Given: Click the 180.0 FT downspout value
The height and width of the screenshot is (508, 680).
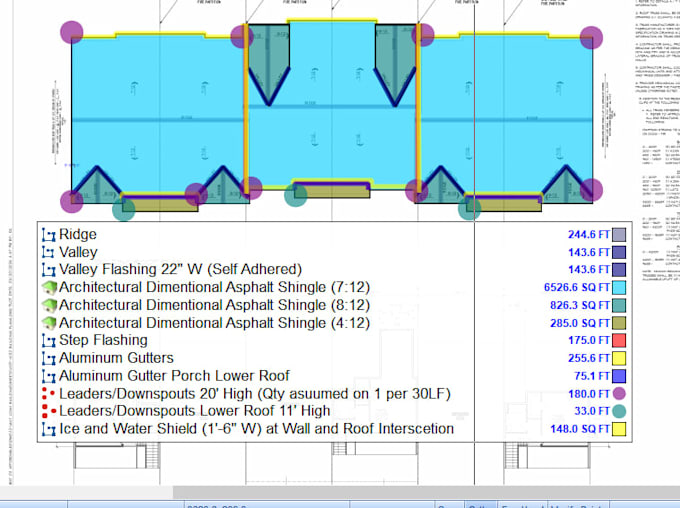Looking at the screenshot, I should coord(588,394).
